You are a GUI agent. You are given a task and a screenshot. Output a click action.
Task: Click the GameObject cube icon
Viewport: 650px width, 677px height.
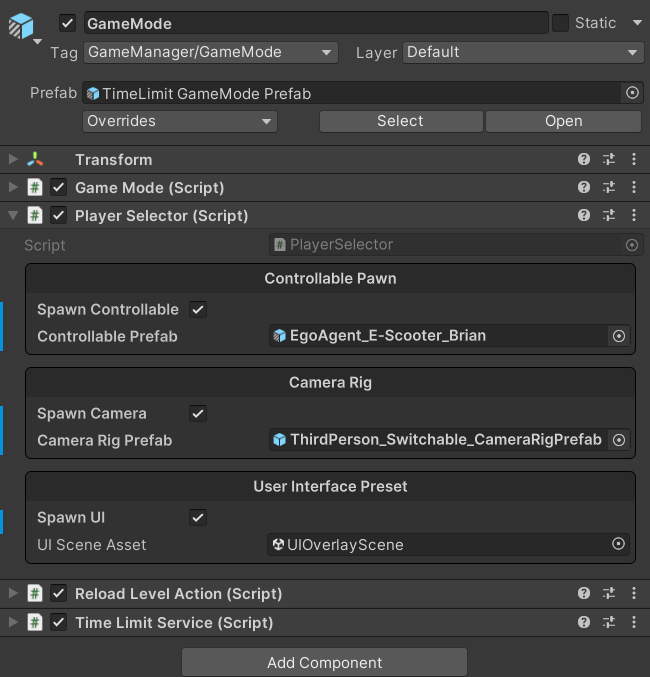[21, 26]
